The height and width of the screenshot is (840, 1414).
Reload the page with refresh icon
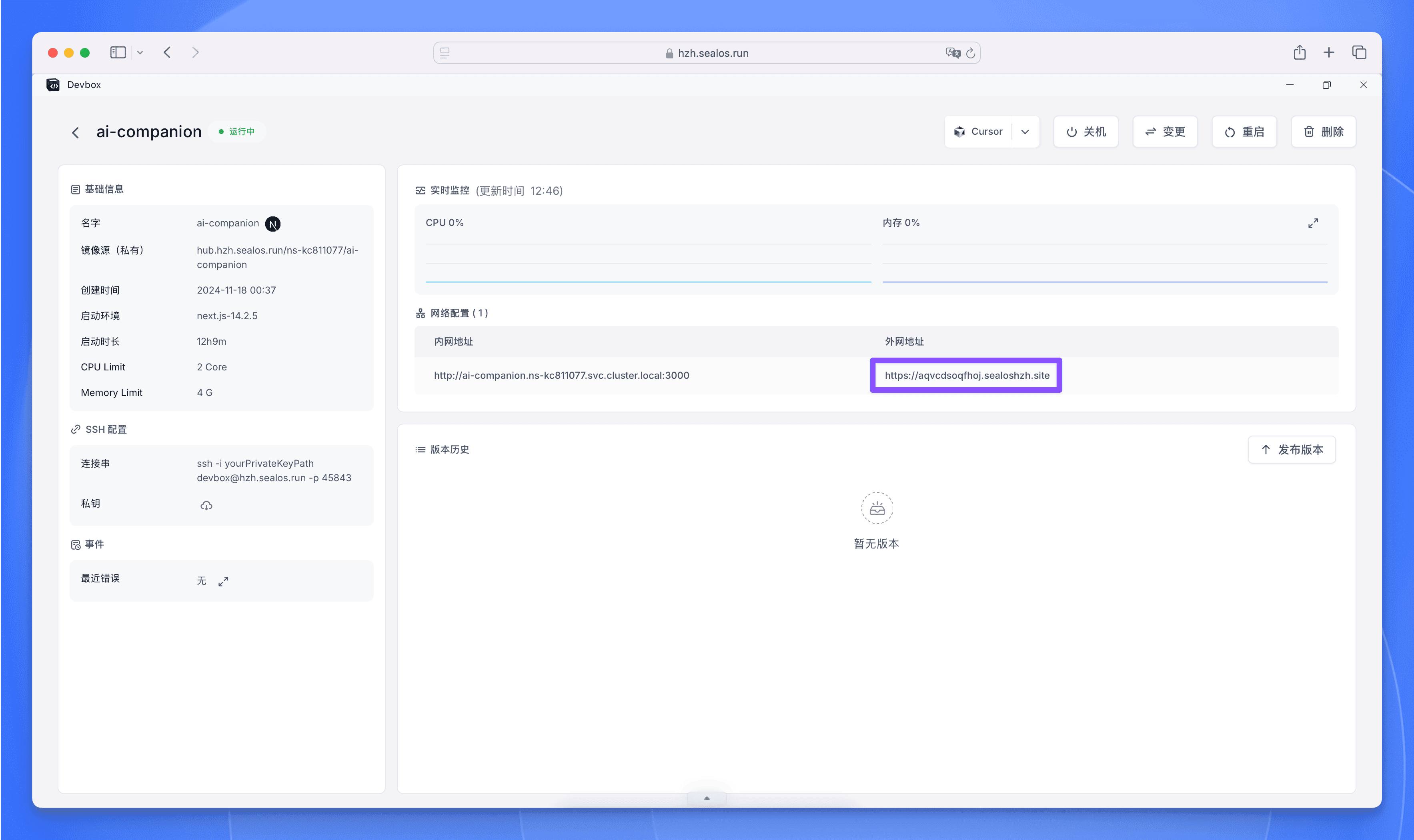coord(971,53)
